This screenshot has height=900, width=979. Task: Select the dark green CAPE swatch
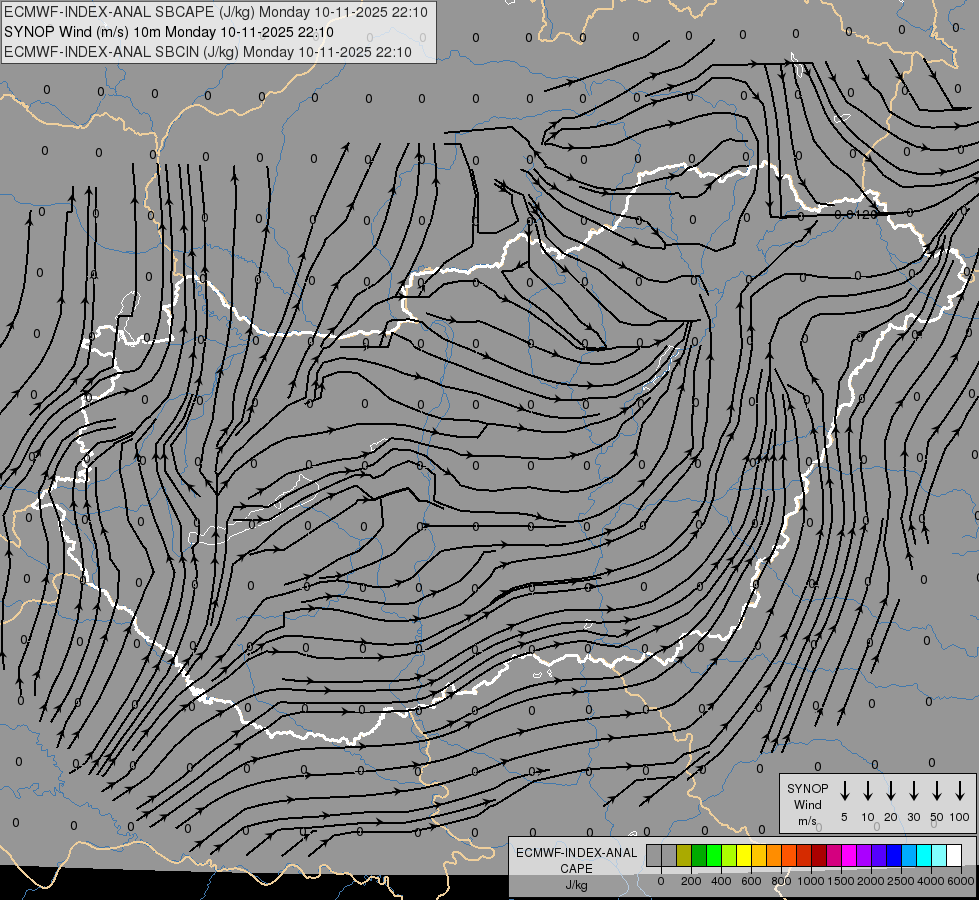tap(699, 855)
